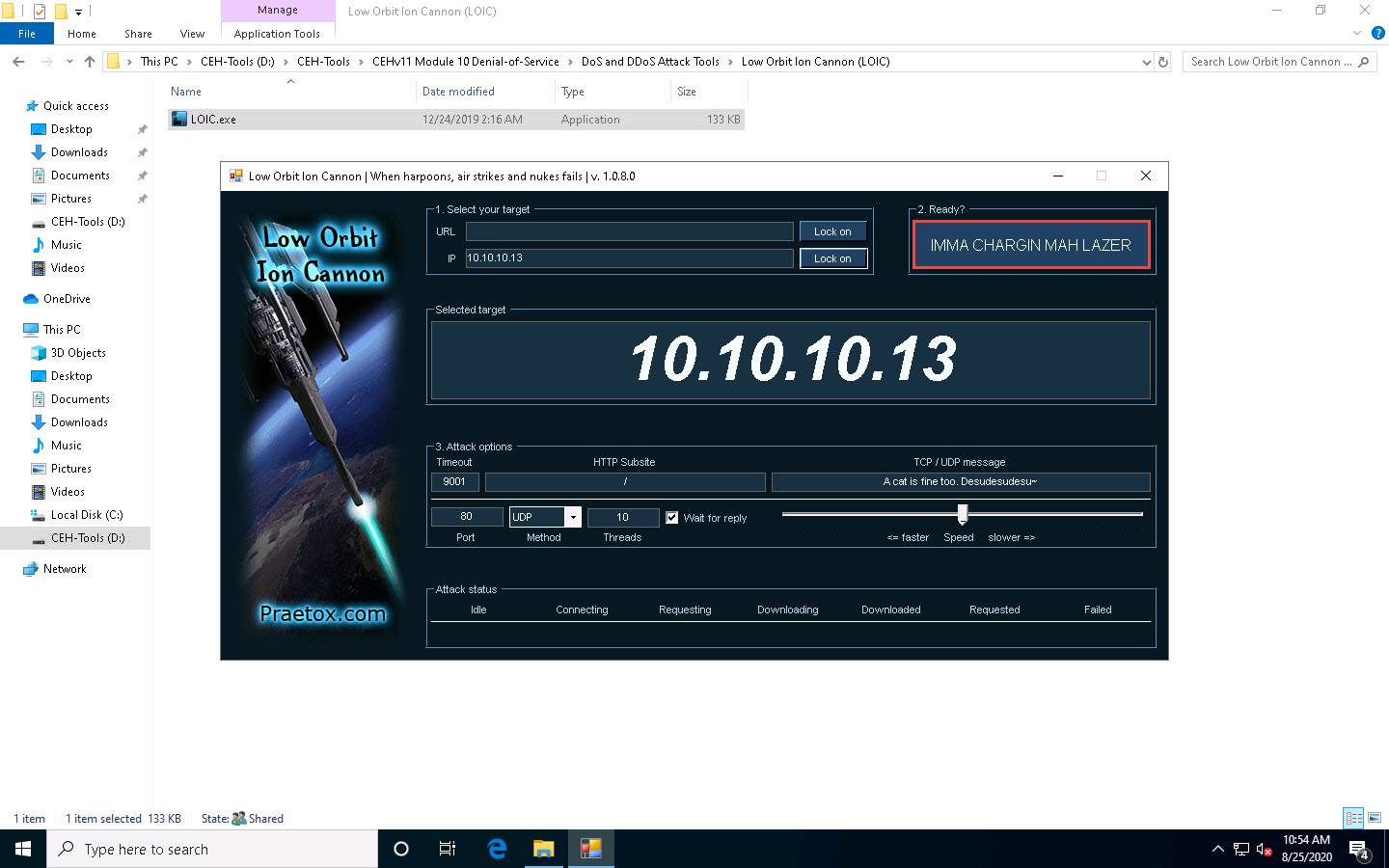Select Quick access in navigation pane
This screenshot has width=1389, height=868.
tap(75, 106)
